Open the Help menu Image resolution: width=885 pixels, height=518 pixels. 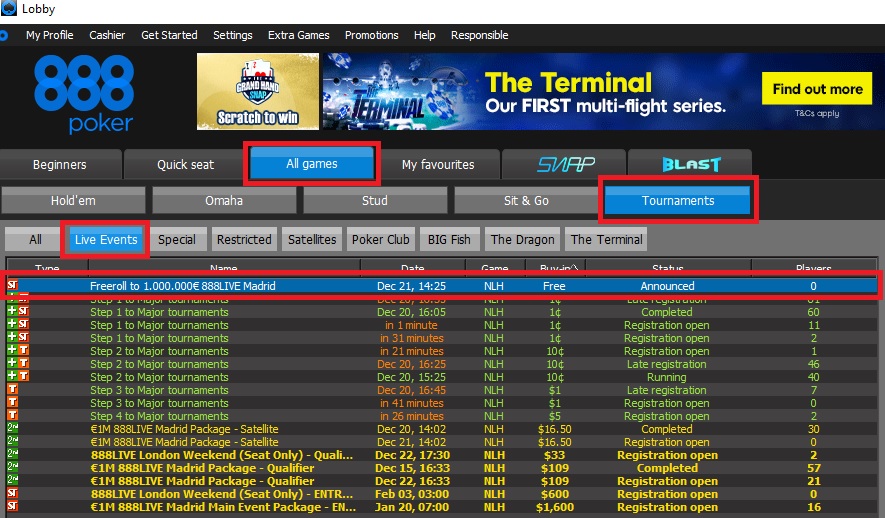tap(424, 35)
